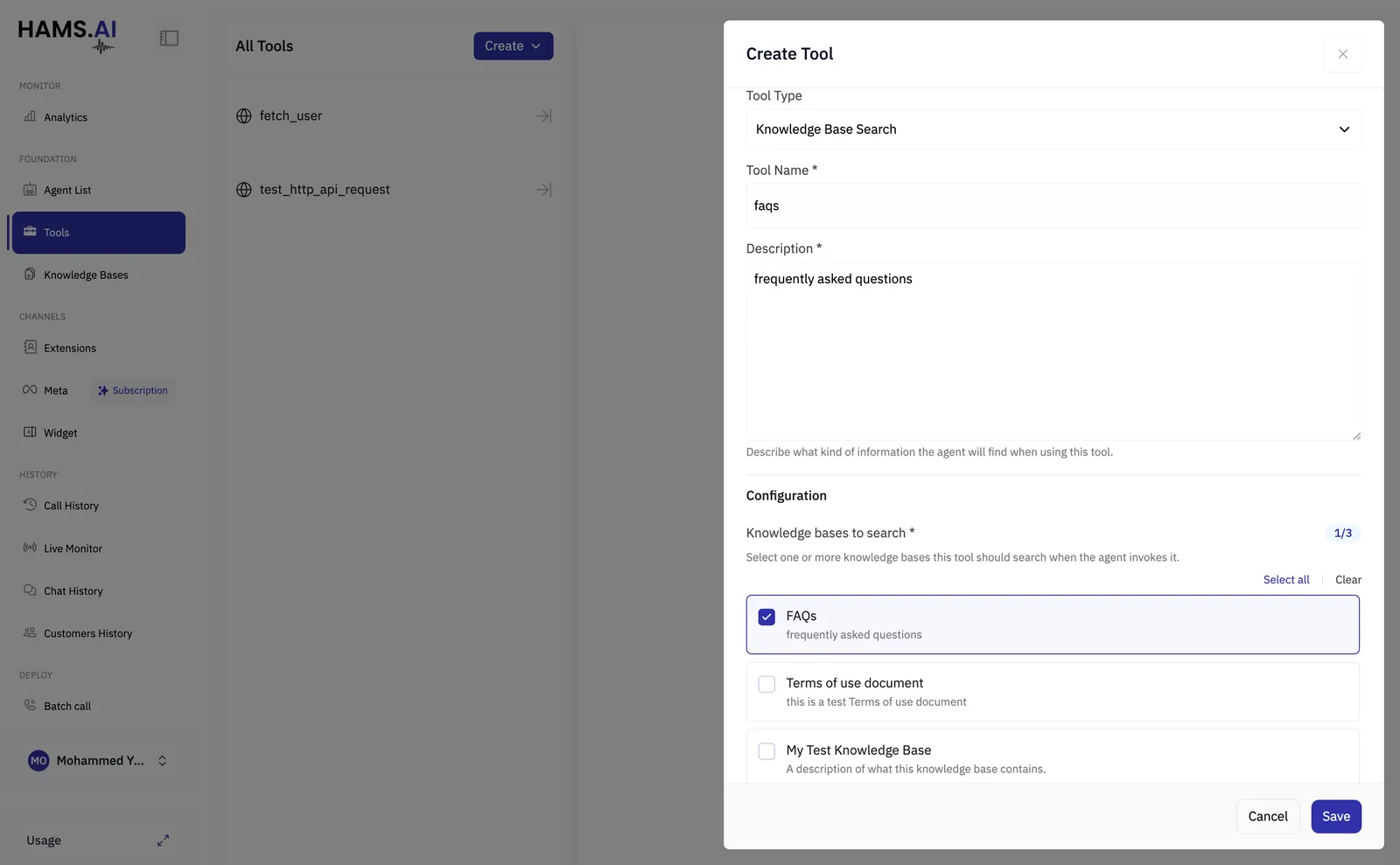Click the Knowledge Bases document icon

(30, 274)
